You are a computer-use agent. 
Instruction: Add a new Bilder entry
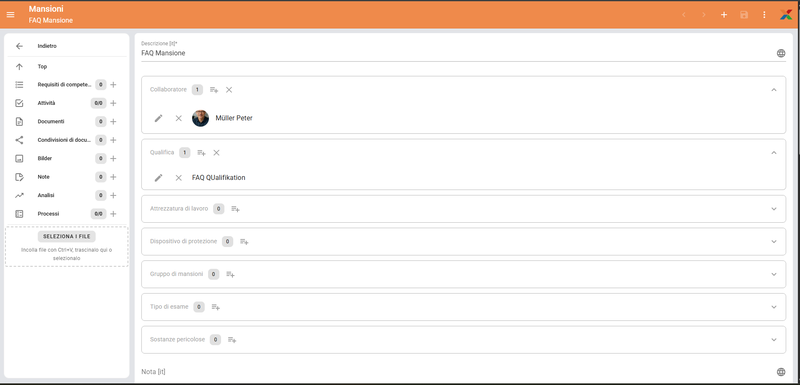[113, 159]
